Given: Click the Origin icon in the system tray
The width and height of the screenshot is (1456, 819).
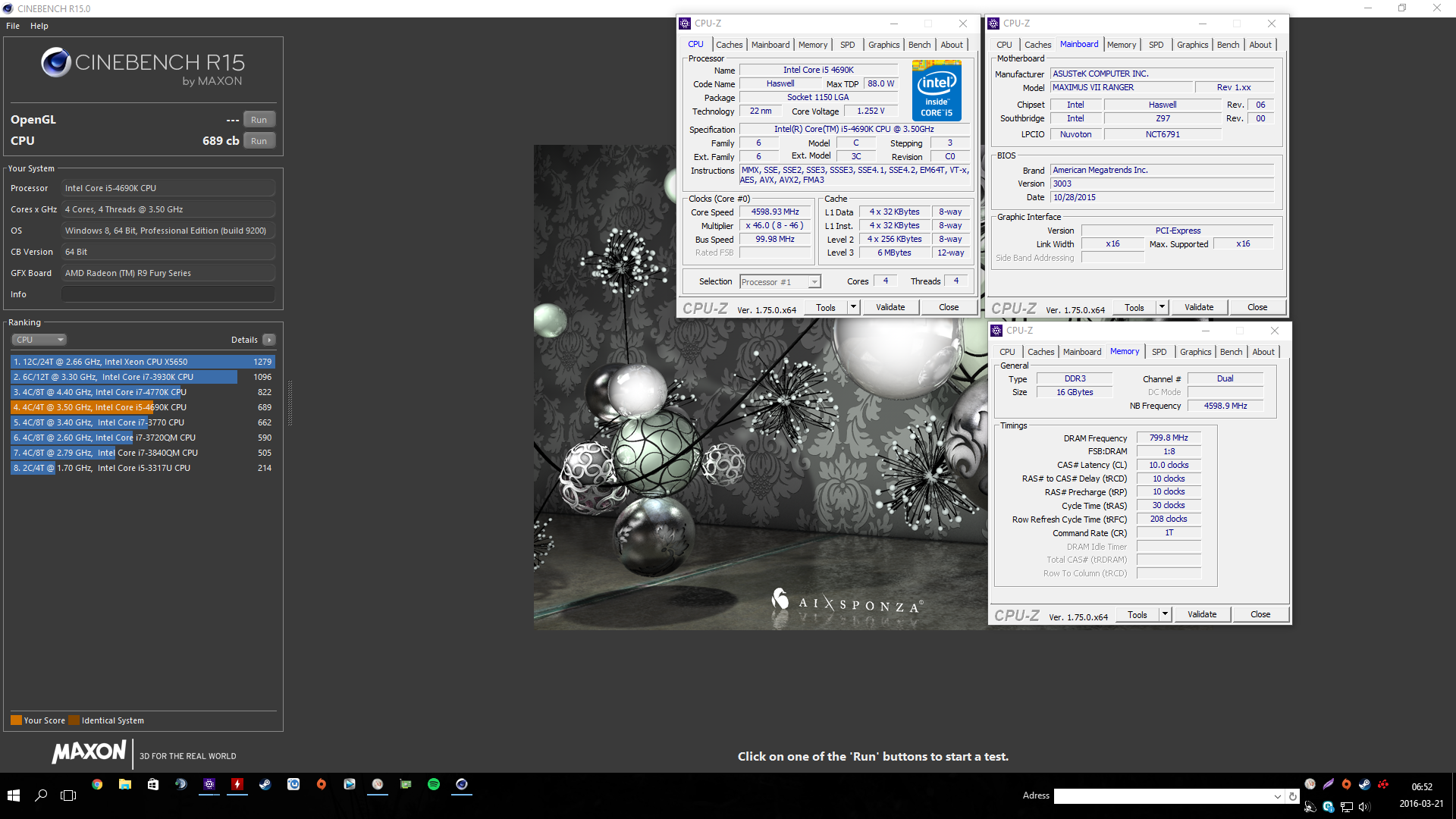Looking at the screenshot, I should point(1346,784).
